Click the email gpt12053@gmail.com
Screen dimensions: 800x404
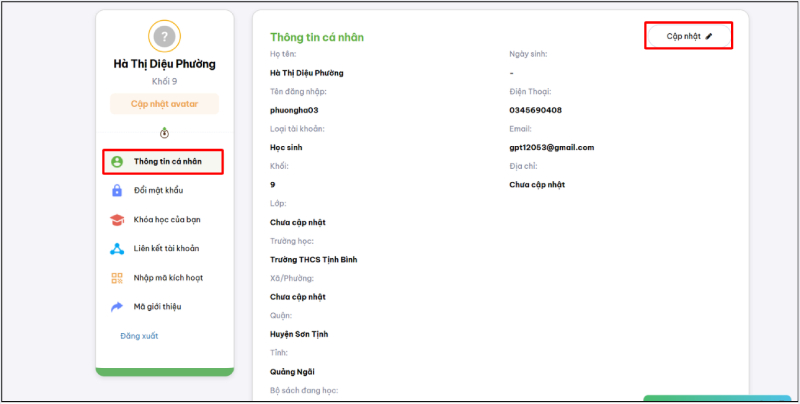pos(551,147)
